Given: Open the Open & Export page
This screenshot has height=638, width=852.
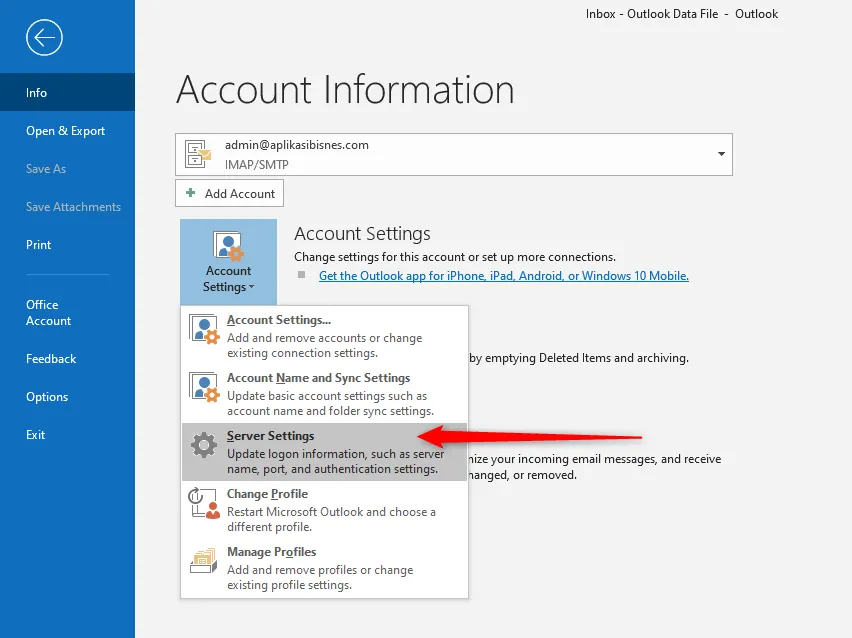Looking at the screenshot, I should click(x=67, y=130).
